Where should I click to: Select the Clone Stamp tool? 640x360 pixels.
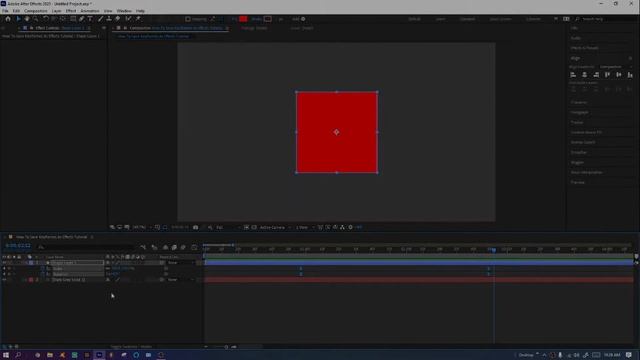coord(109,19)
